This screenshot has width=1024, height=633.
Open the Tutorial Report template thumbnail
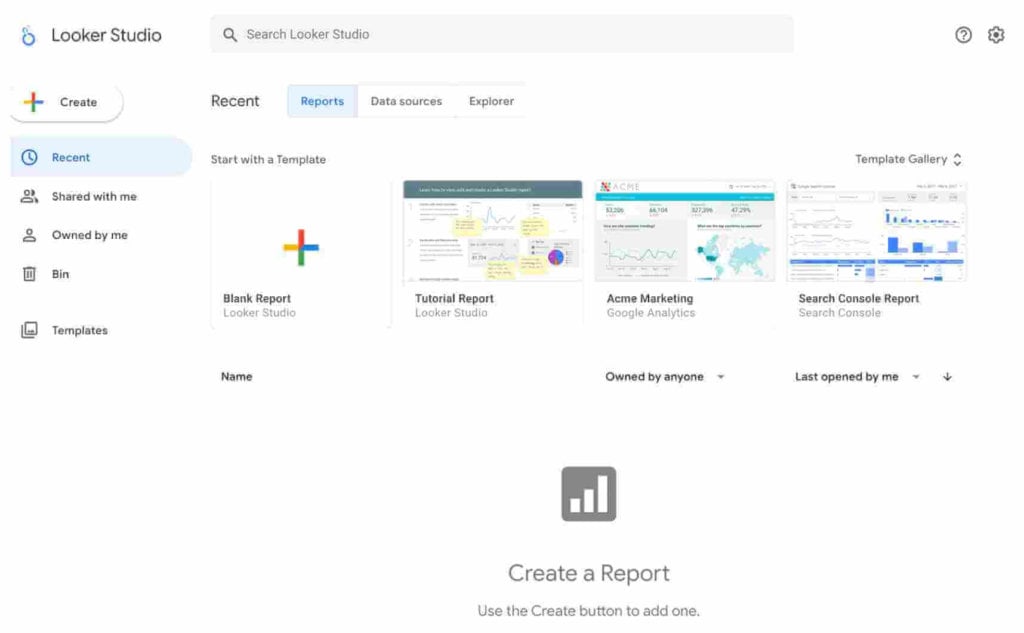[491, 235]
